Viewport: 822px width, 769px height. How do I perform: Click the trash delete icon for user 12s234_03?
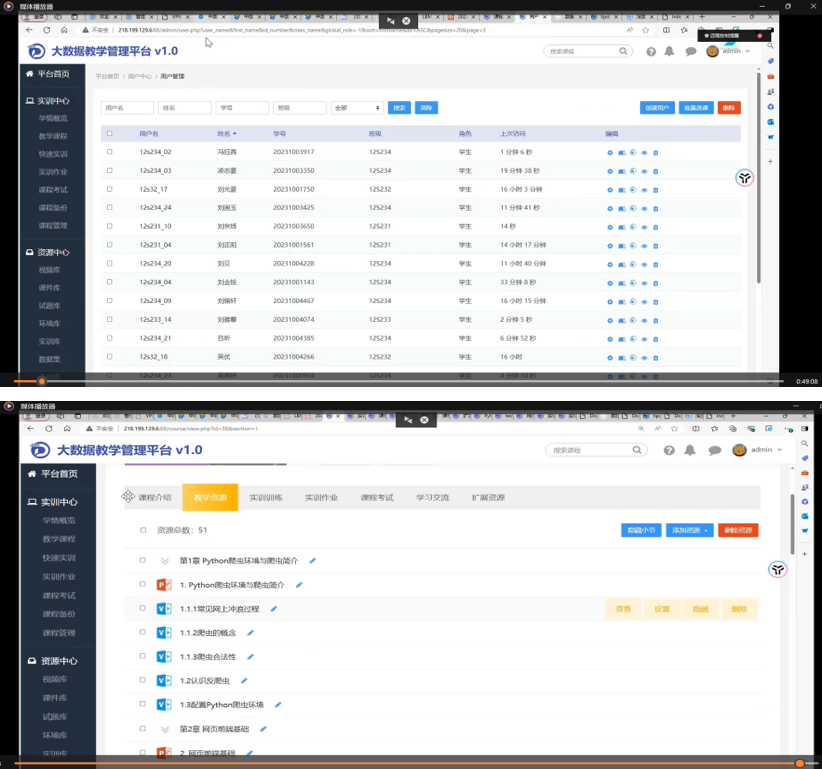(x=656, y=171)
